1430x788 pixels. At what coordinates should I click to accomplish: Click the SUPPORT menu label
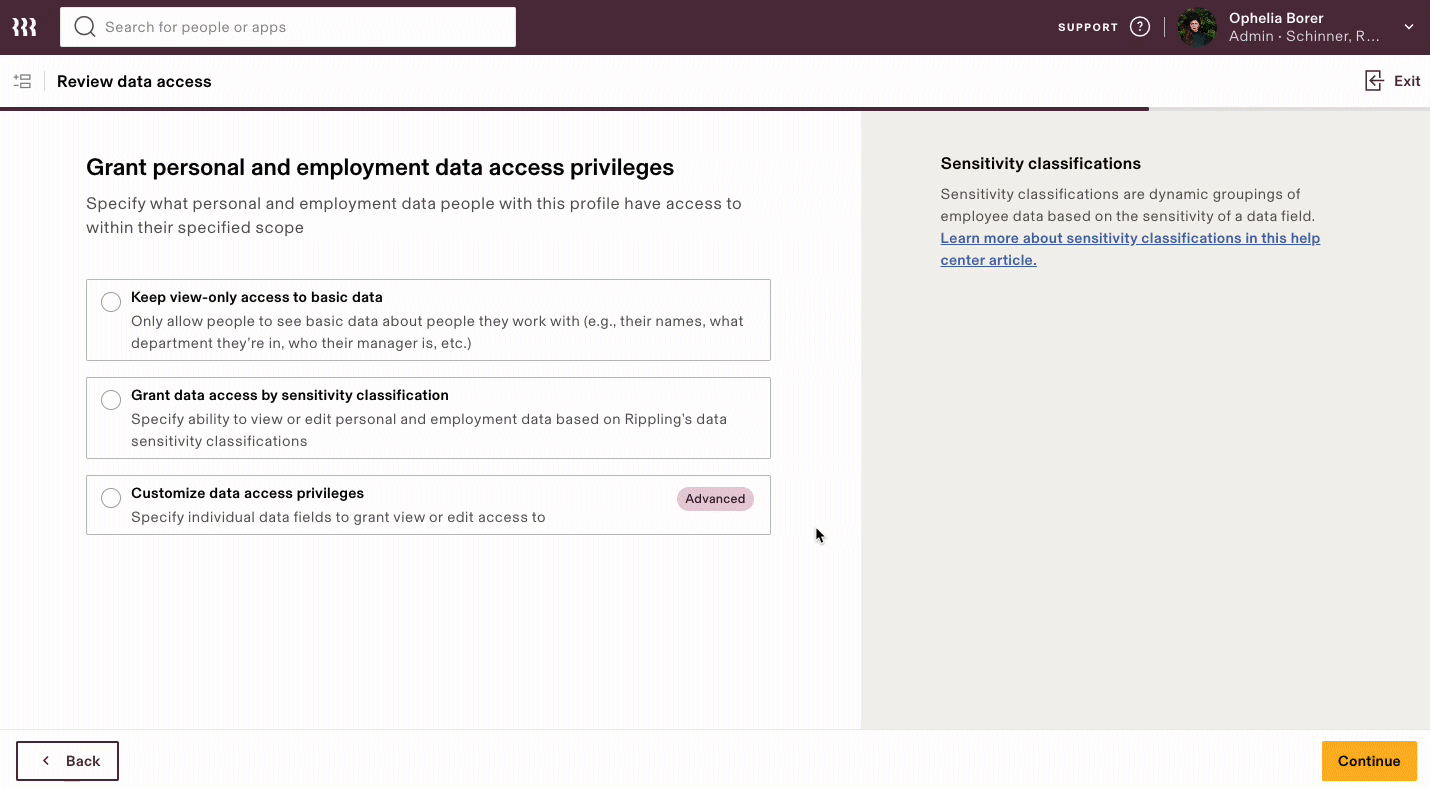[1087, 27]
